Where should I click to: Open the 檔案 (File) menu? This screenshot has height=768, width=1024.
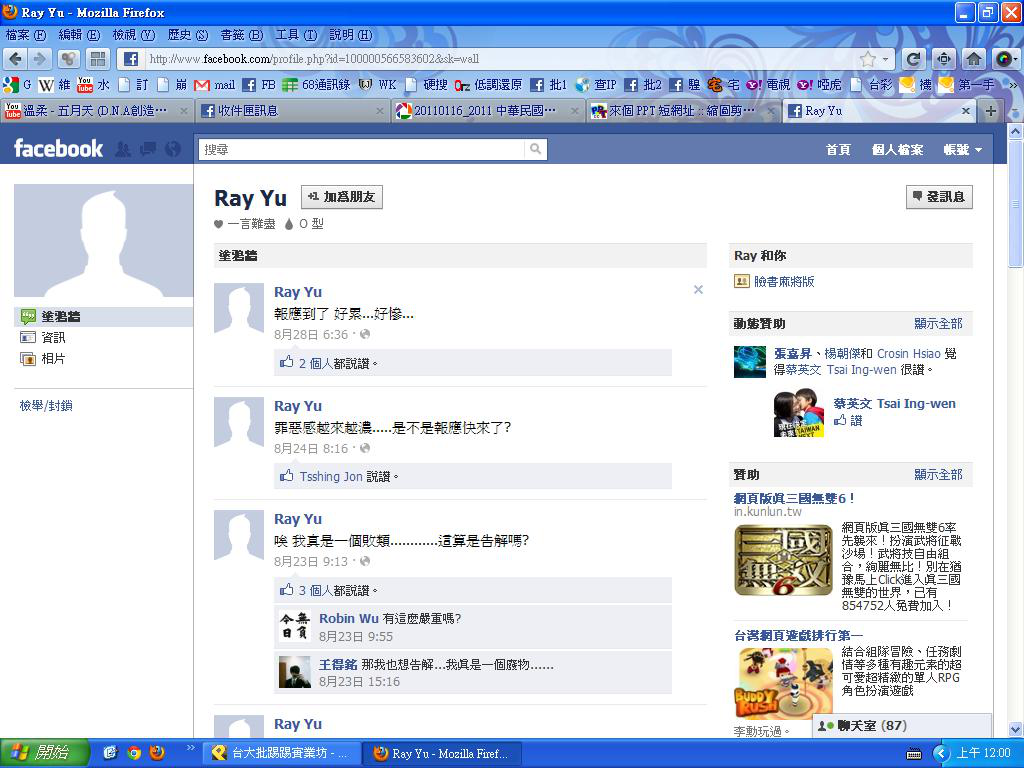tap(25, 35)
